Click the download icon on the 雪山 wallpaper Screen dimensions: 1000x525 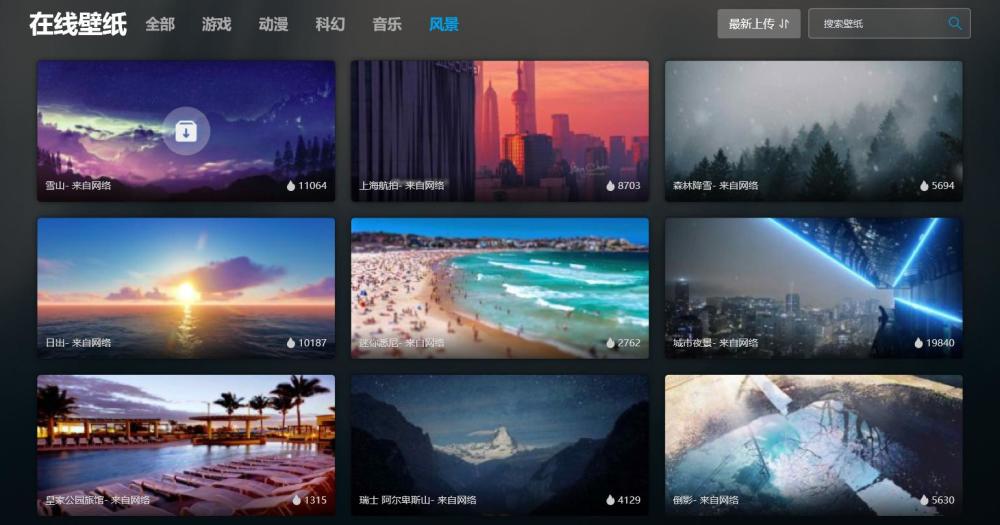pyautogui.click(x=186, y=131)
